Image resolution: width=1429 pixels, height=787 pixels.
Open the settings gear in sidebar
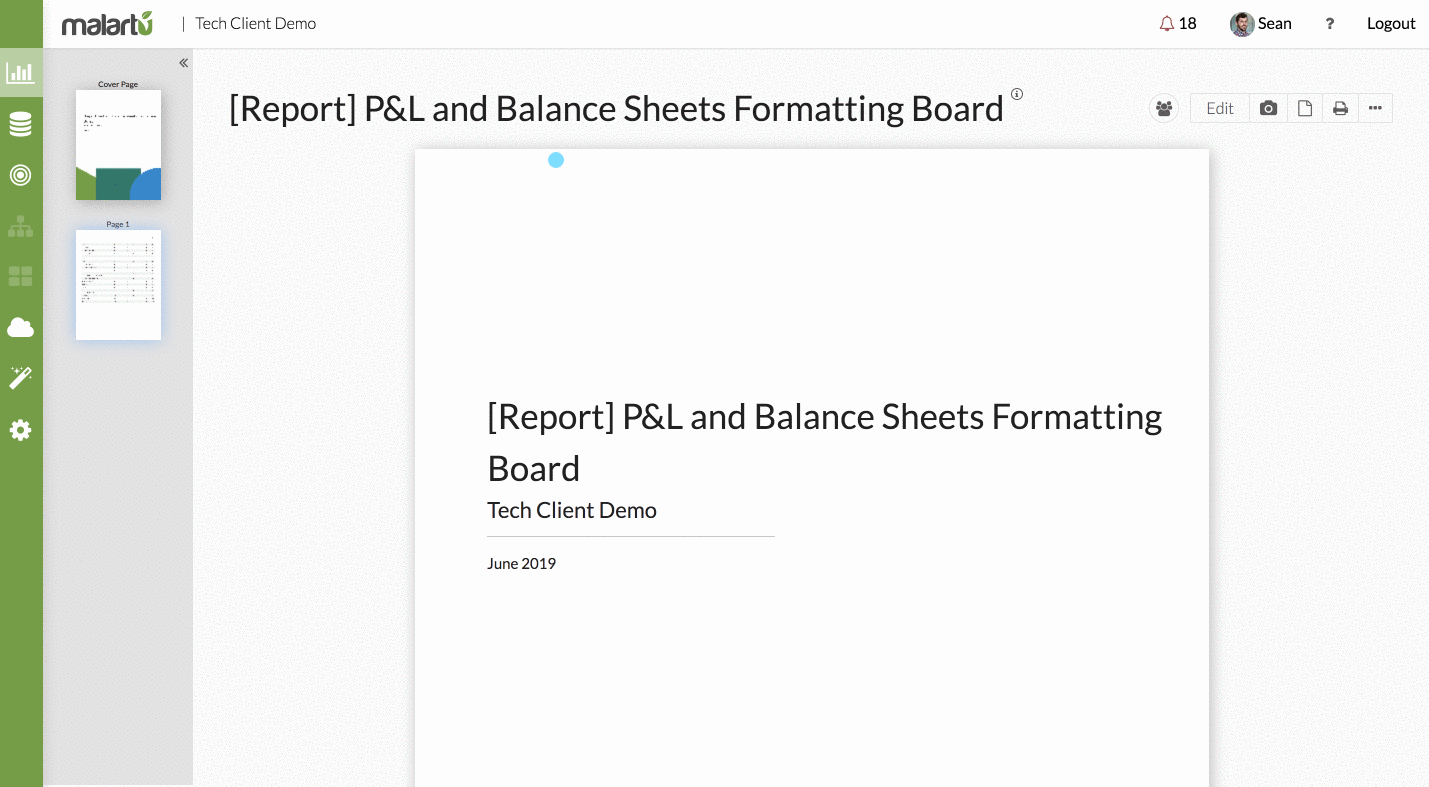tap(20, 430)
